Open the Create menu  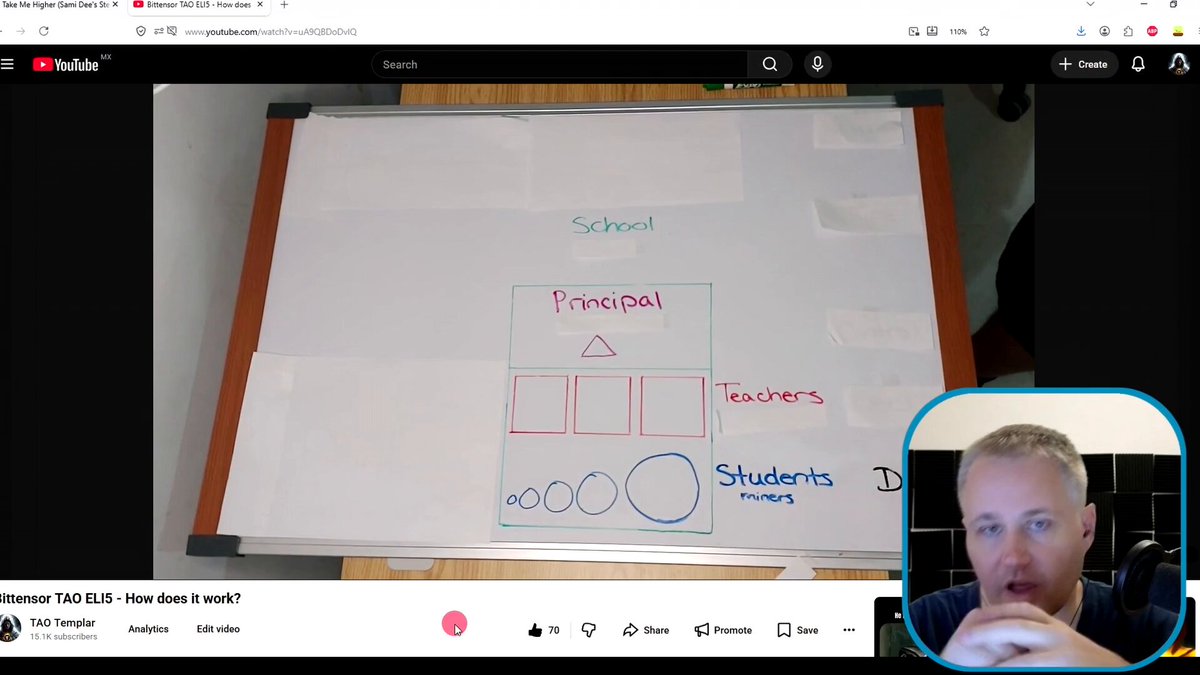[x=1083, y=64]
